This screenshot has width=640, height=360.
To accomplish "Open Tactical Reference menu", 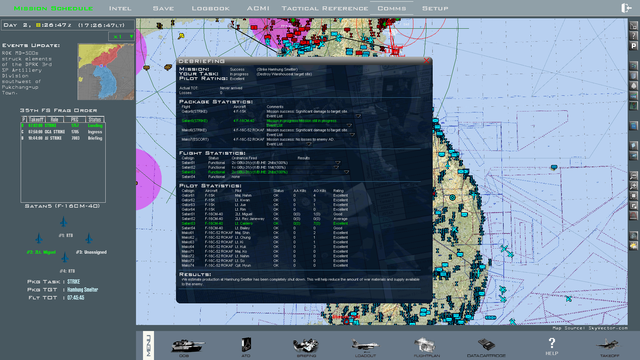I will (x=325, y=8).
